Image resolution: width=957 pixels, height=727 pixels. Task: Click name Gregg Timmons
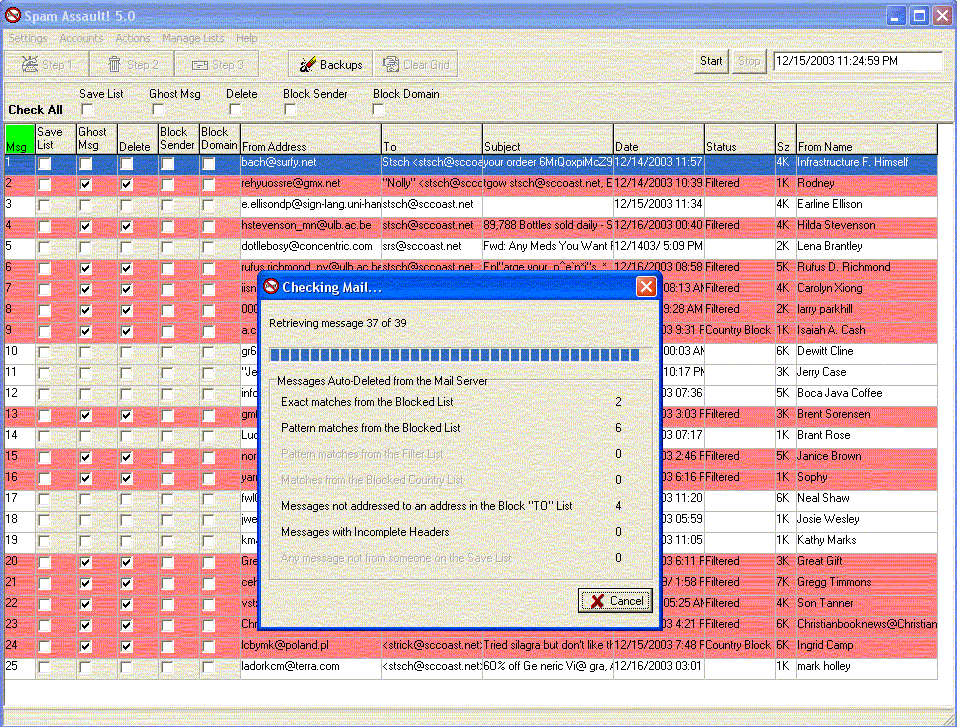tap(834, 582)
